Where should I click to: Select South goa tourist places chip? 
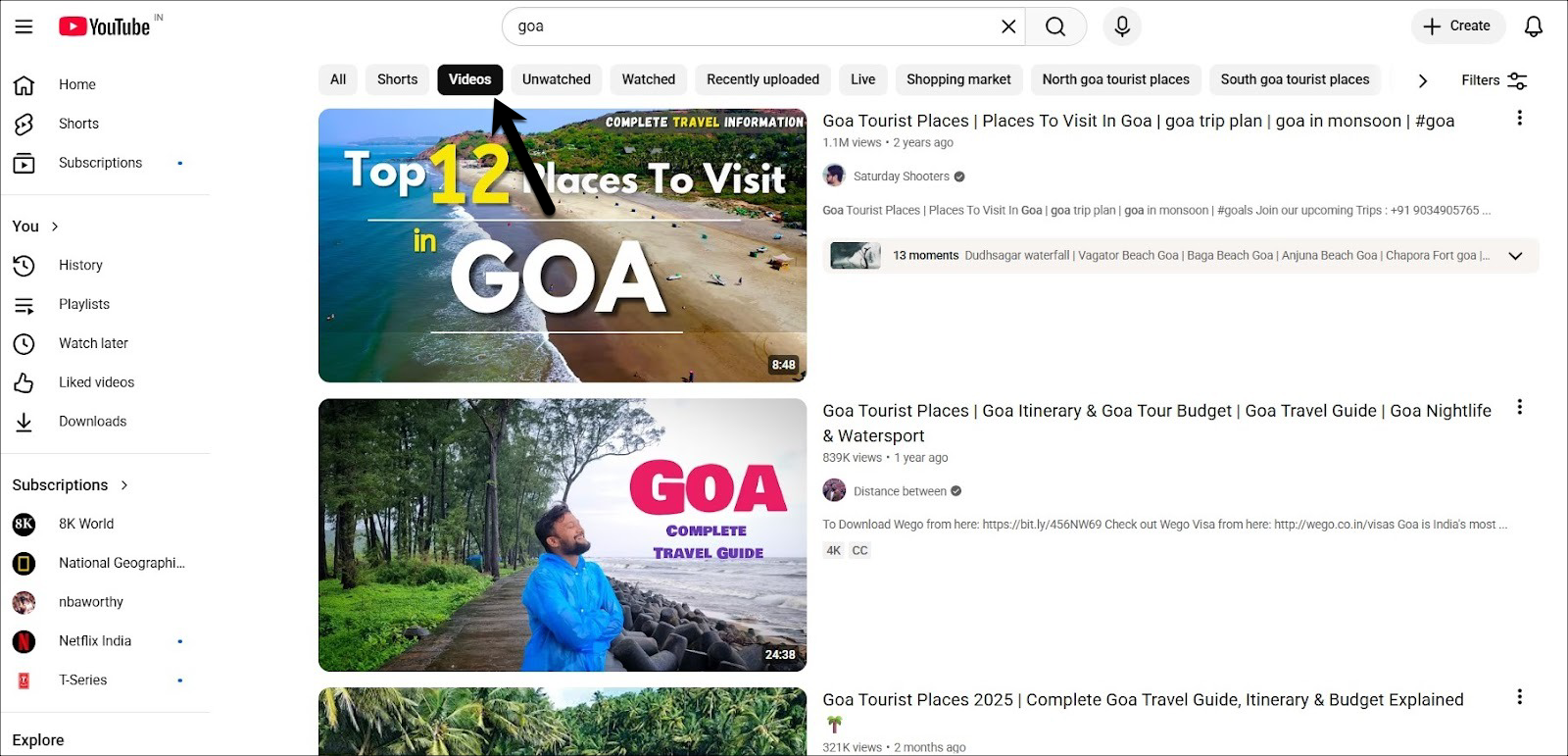click(1295, 79)
